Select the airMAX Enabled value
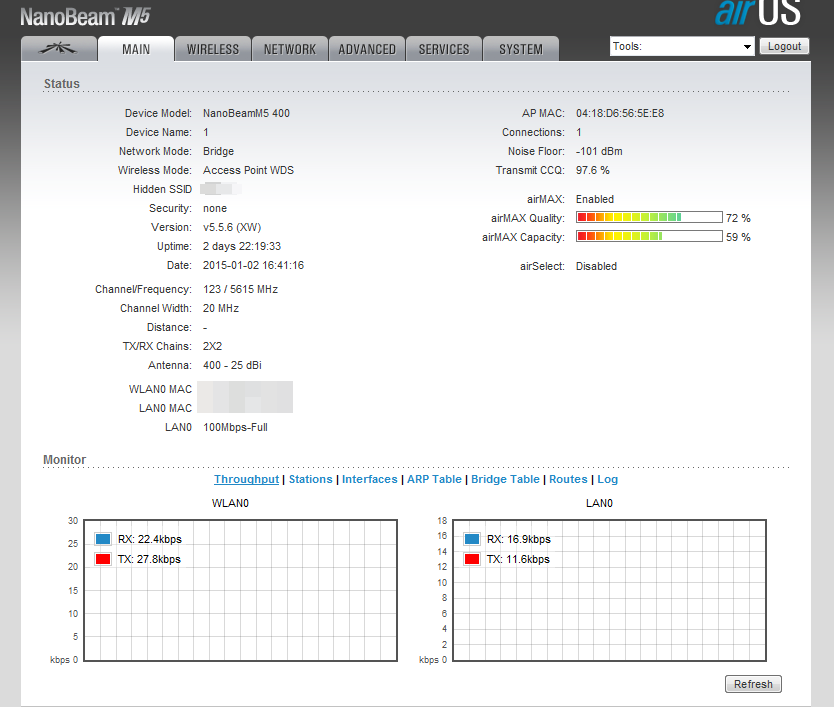The image size is (834, 707). [595, 199]
